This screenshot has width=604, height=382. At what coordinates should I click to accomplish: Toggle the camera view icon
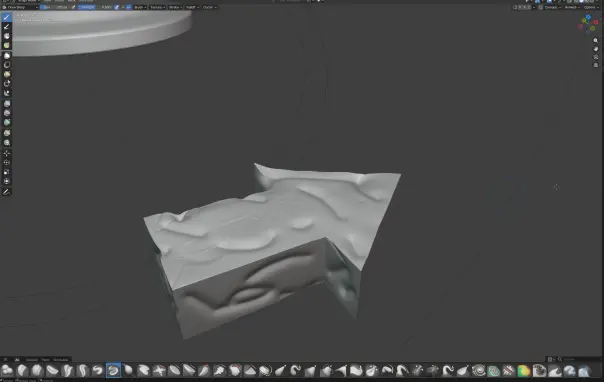[596, 57]
